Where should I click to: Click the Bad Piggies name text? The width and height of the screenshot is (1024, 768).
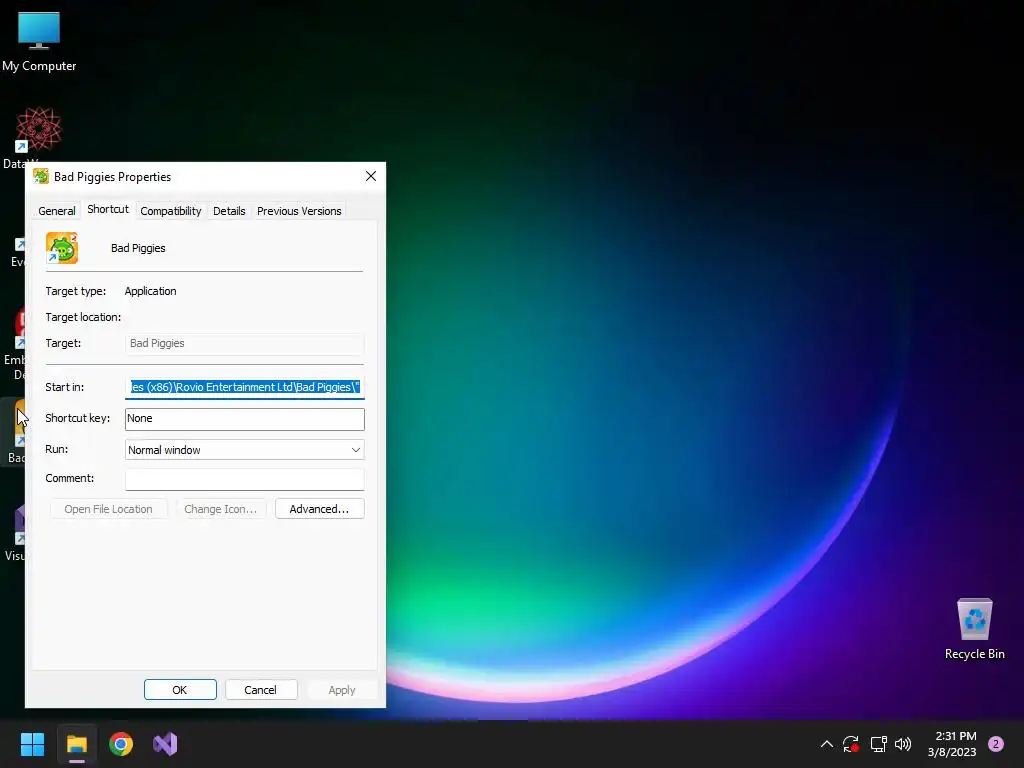[138, 248]
